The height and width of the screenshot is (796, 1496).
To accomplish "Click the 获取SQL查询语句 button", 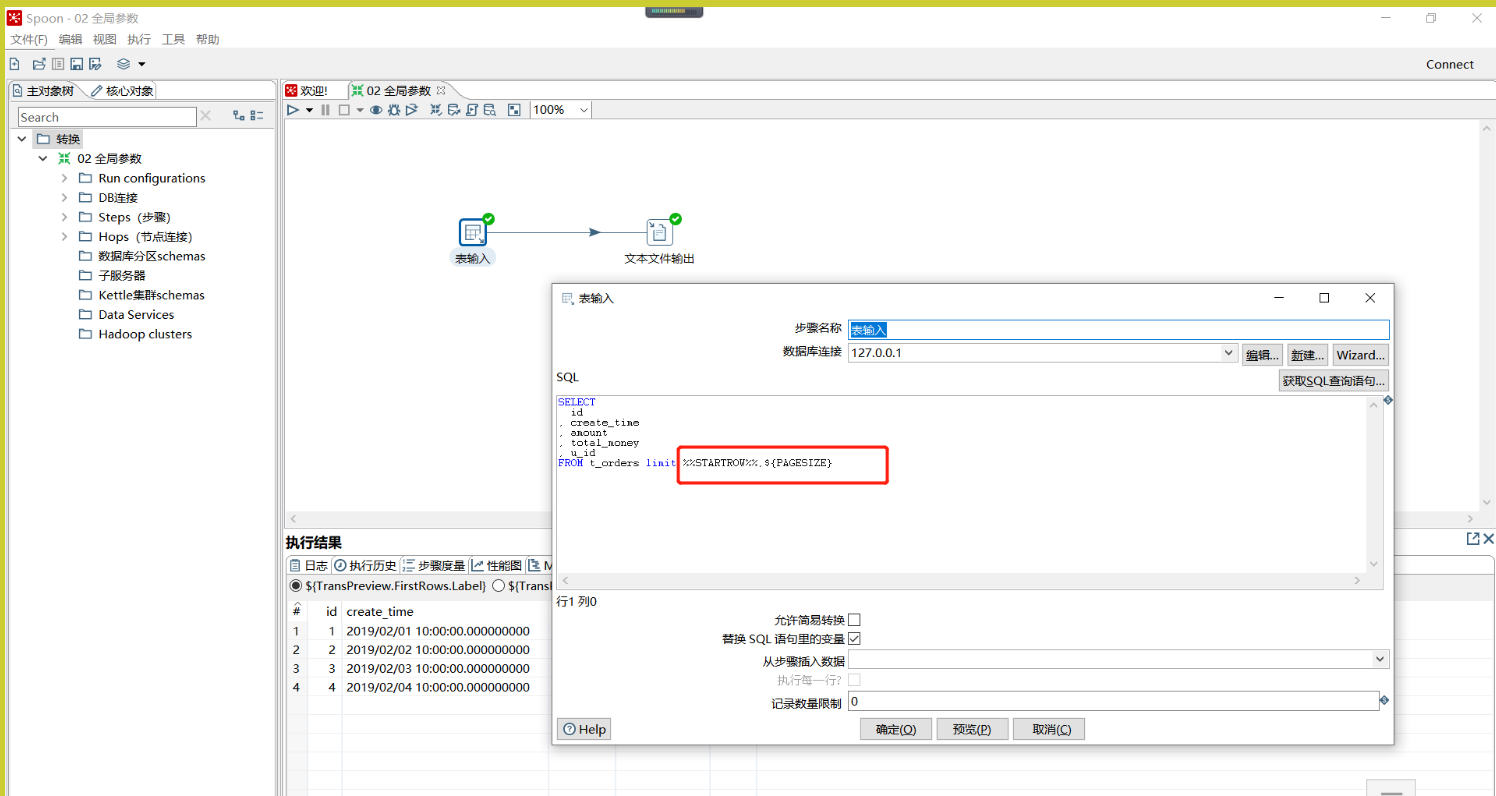I will pos(1333,381).
